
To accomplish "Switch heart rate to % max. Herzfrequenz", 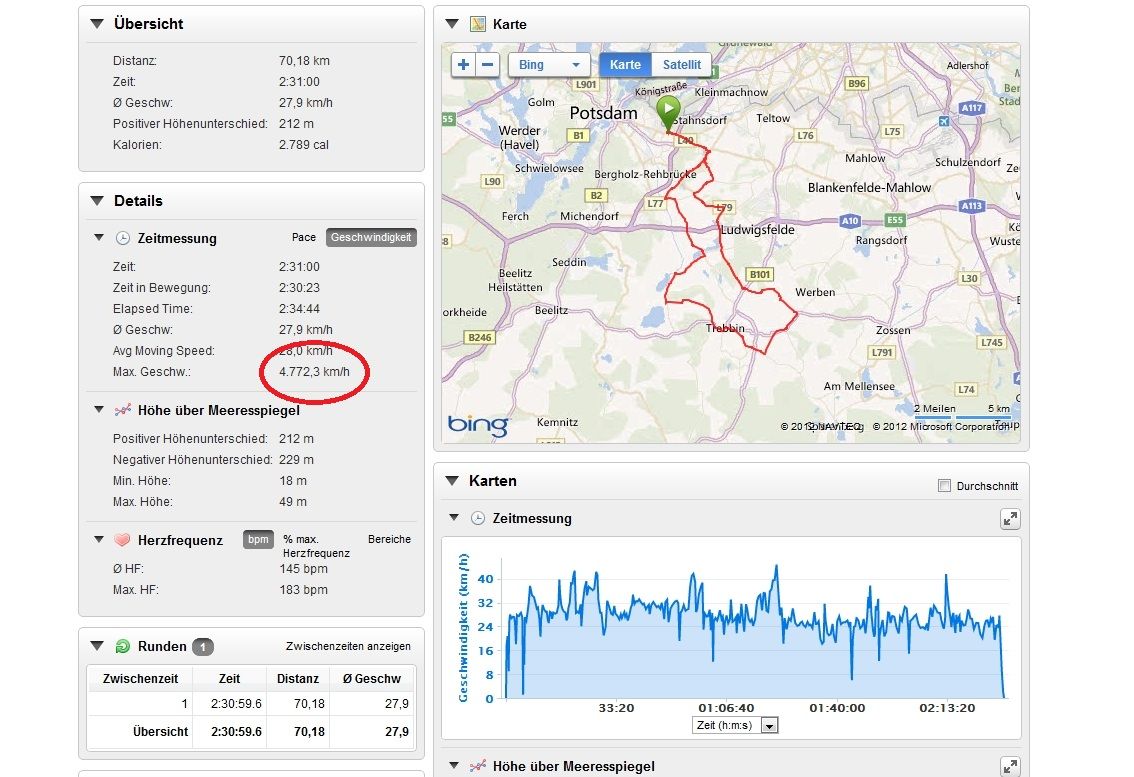I will point(316,546).
